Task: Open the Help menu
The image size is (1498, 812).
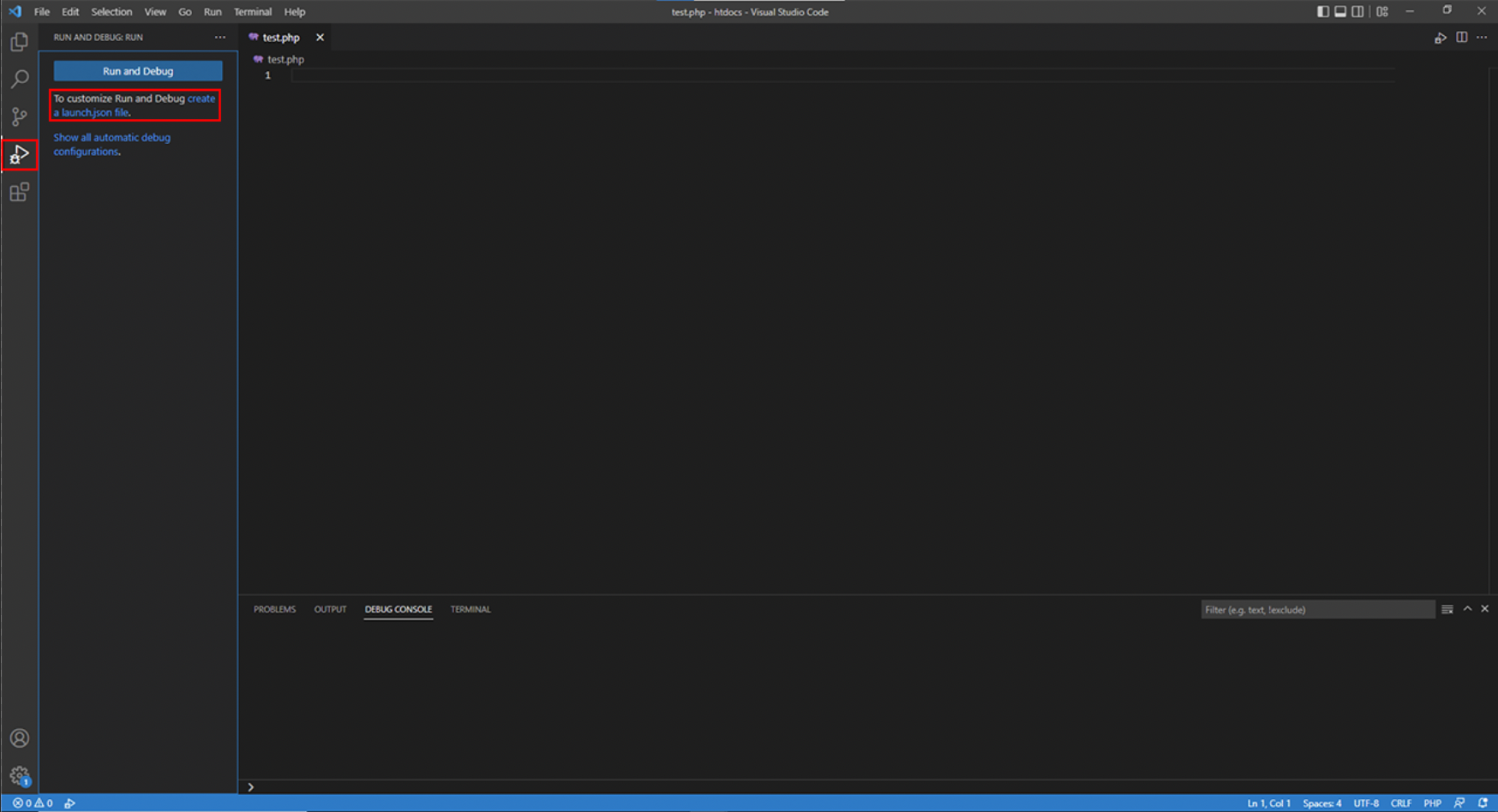Action: [x=295, y=12]
